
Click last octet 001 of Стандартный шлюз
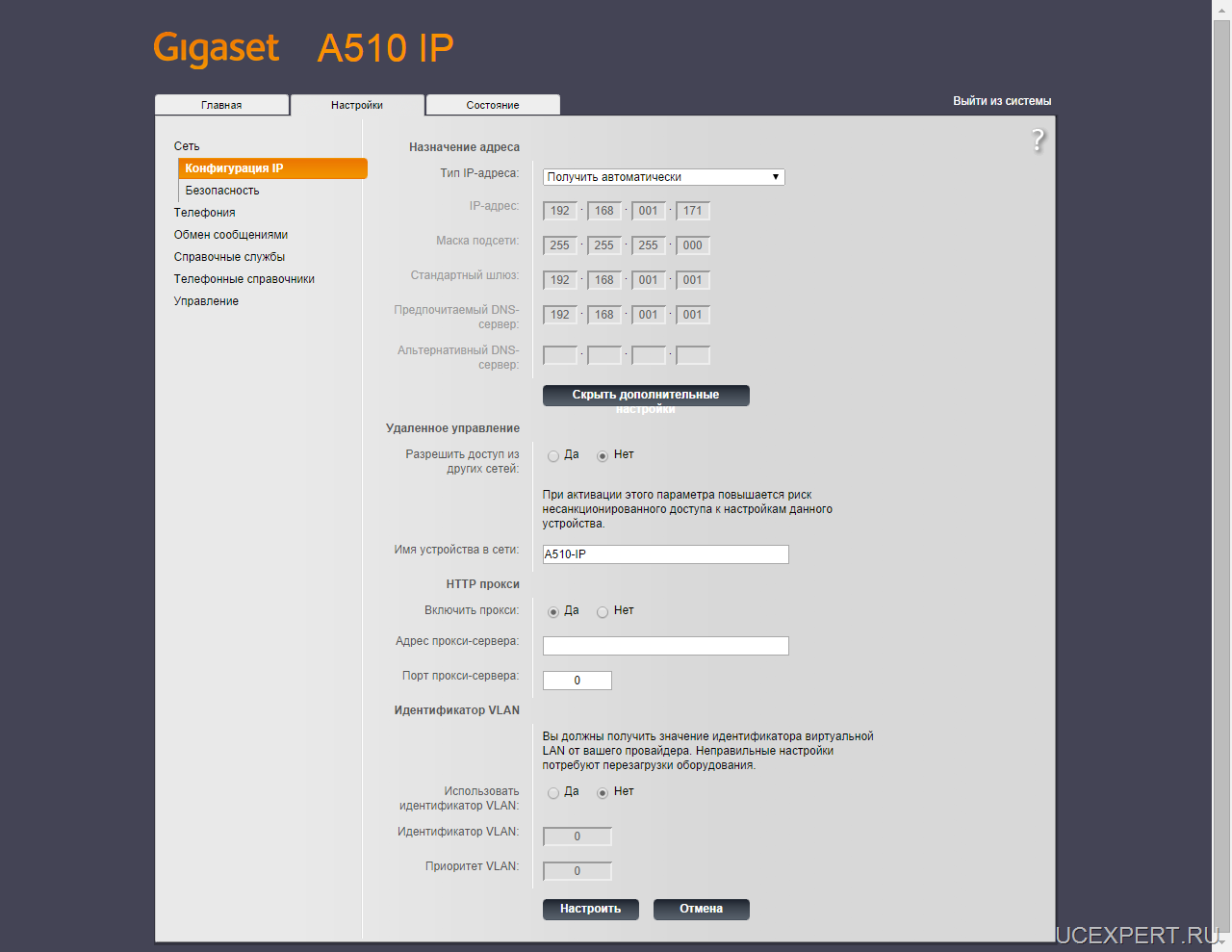click(693, 280)
